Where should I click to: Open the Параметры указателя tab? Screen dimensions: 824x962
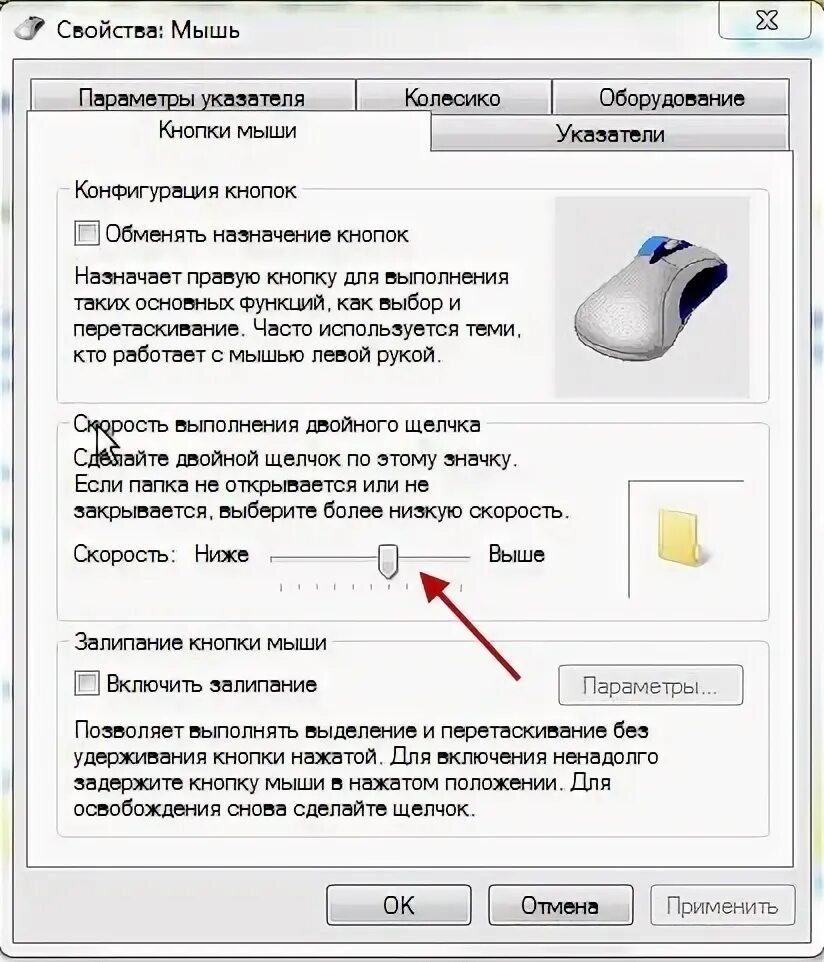192,97
